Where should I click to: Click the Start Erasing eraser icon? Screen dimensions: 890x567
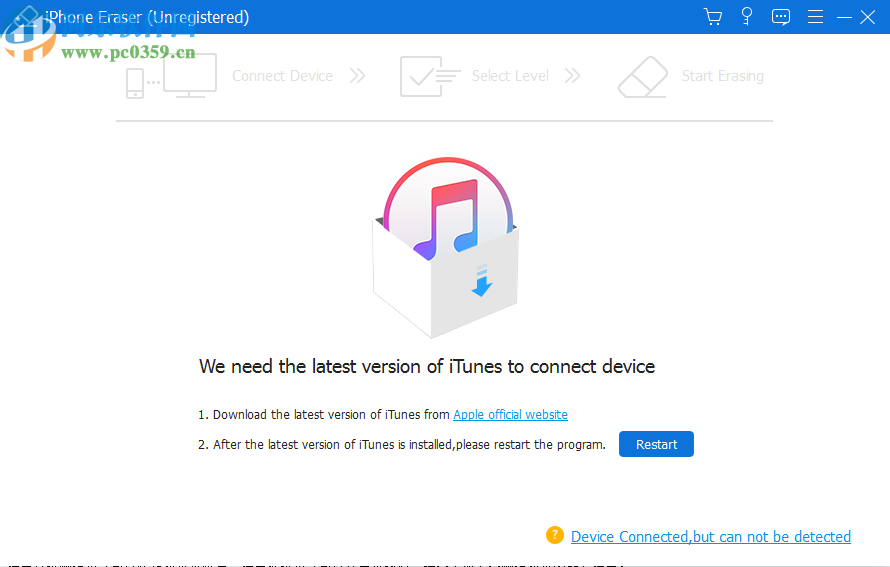pos(641,77)
